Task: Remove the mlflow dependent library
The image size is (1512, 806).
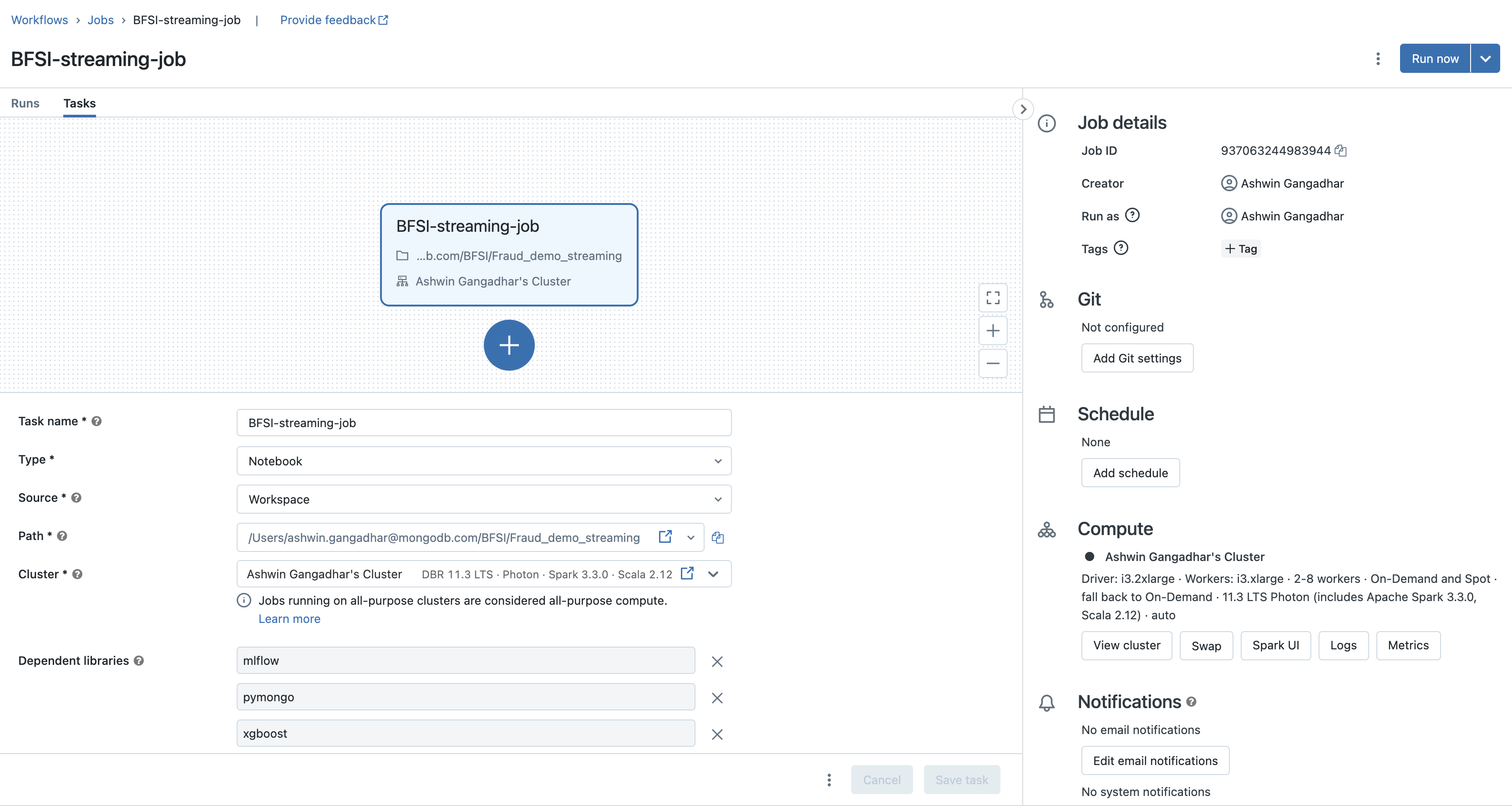Action: tap(717, 662)
